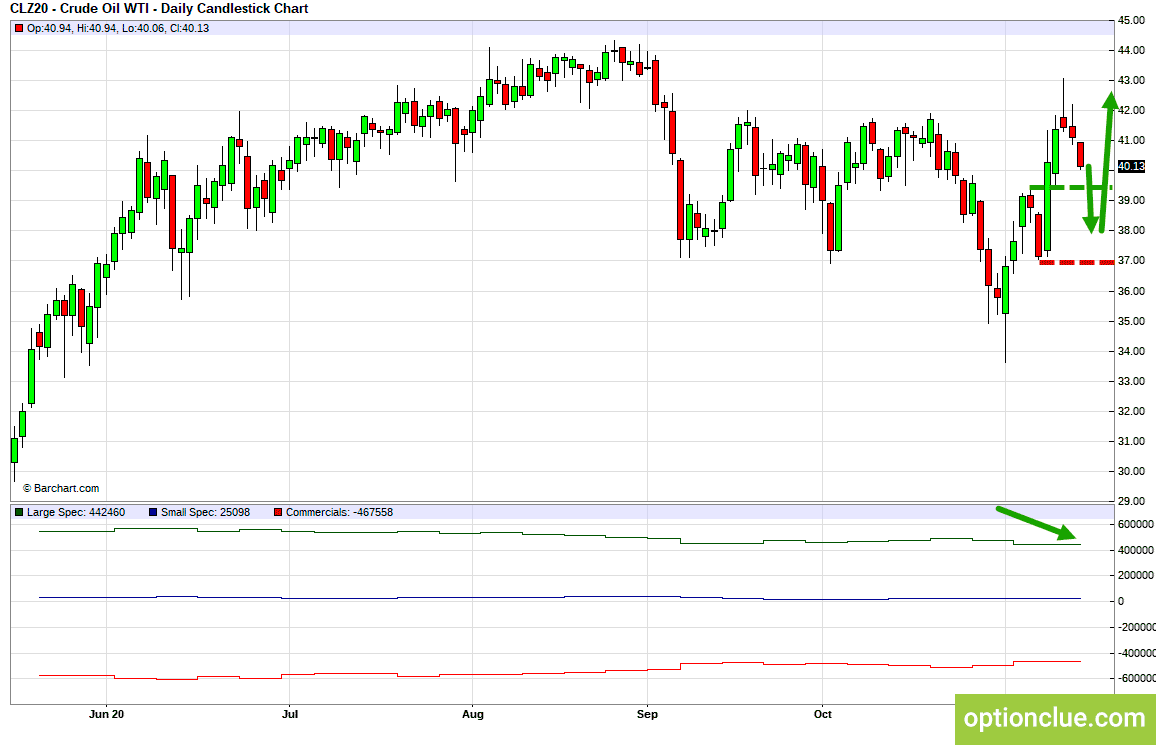Click the Jun 20 date label on axis
The width and height of the screenshot is (1156, 745).
tap(106, 714)
